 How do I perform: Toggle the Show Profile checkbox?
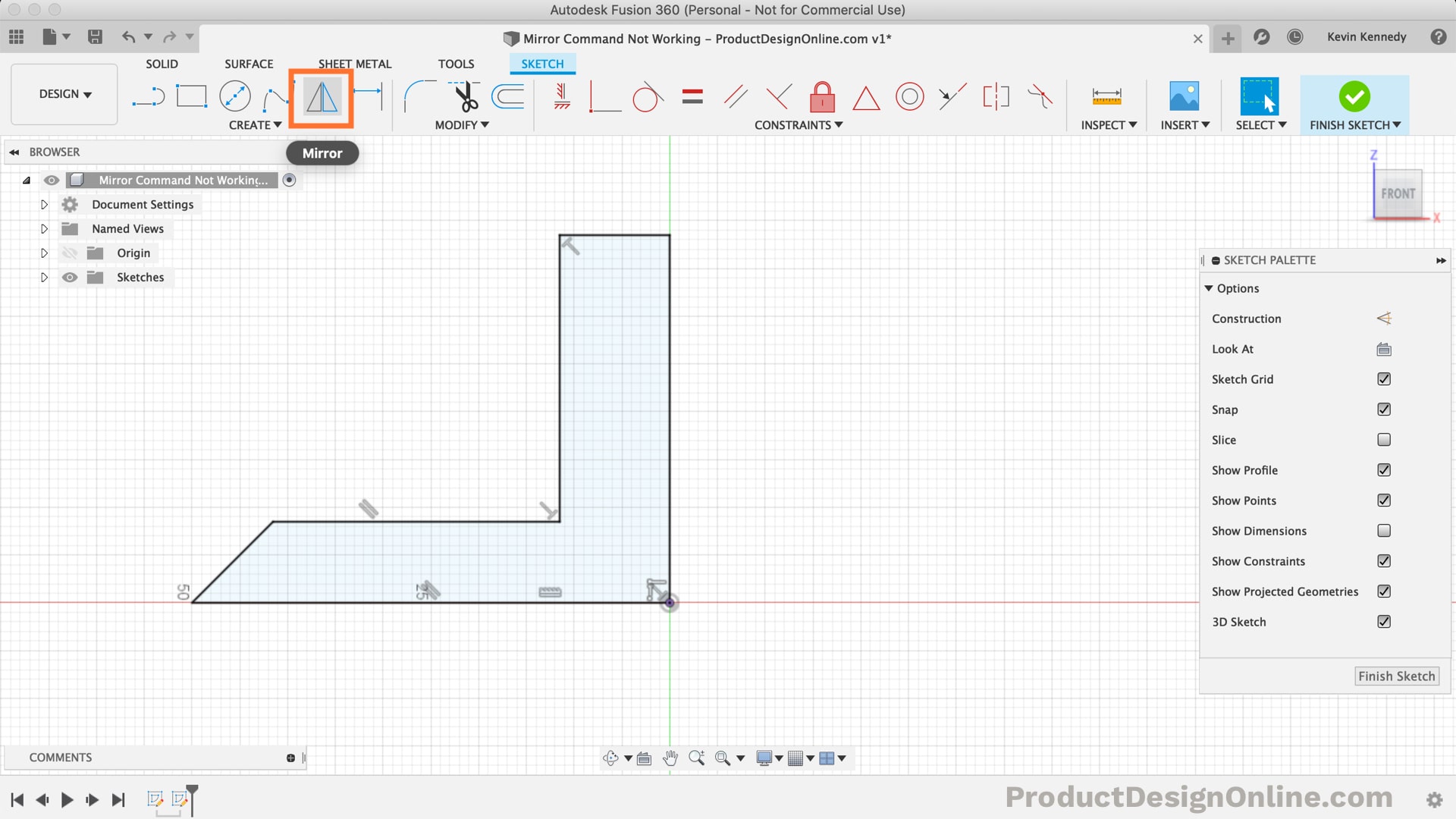click(x=1384, y=470)
